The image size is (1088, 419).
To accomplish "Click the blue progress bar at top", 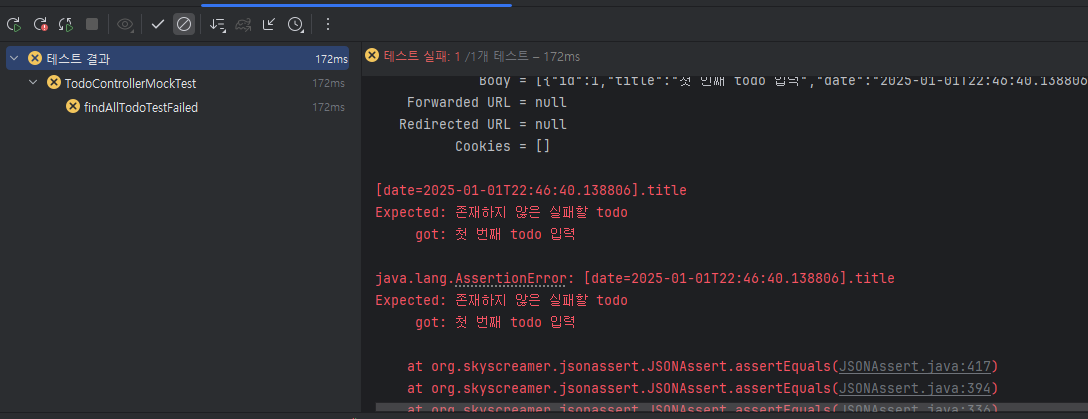I will (x=357, y=5).
